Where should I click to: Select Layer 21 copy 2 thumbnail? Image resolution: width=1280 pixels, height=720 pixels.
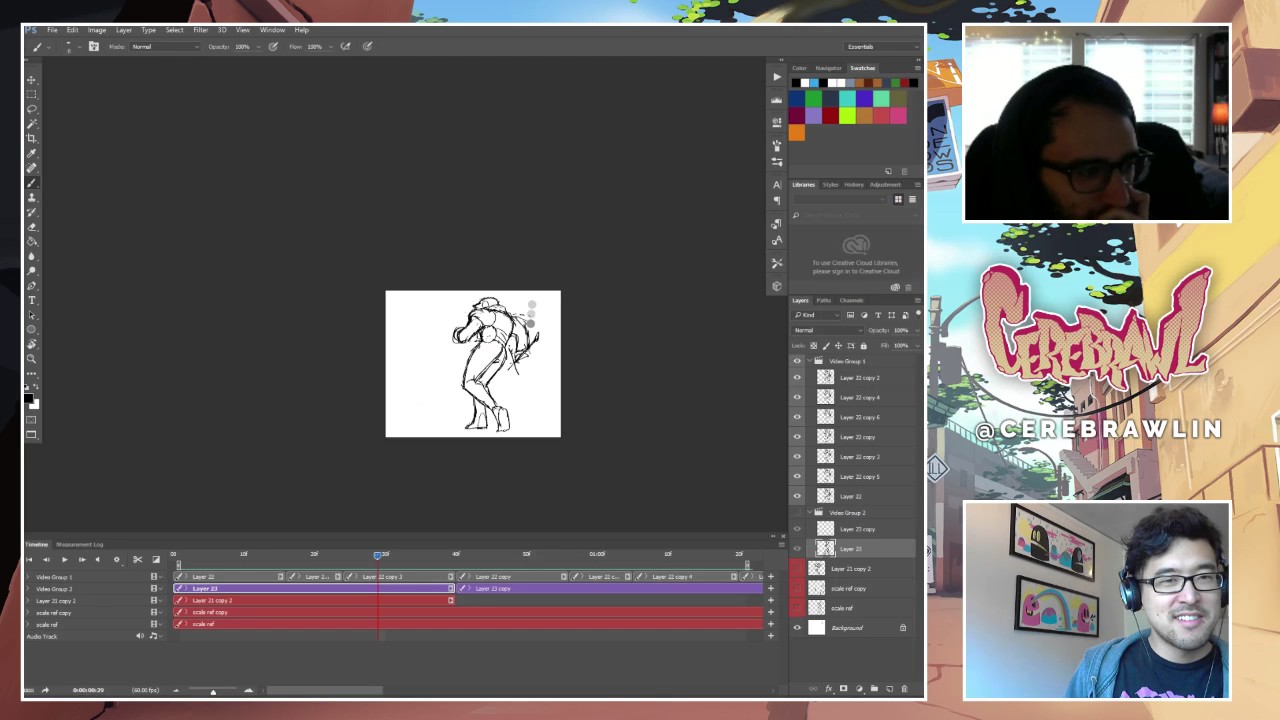click(x=817, y=569)
